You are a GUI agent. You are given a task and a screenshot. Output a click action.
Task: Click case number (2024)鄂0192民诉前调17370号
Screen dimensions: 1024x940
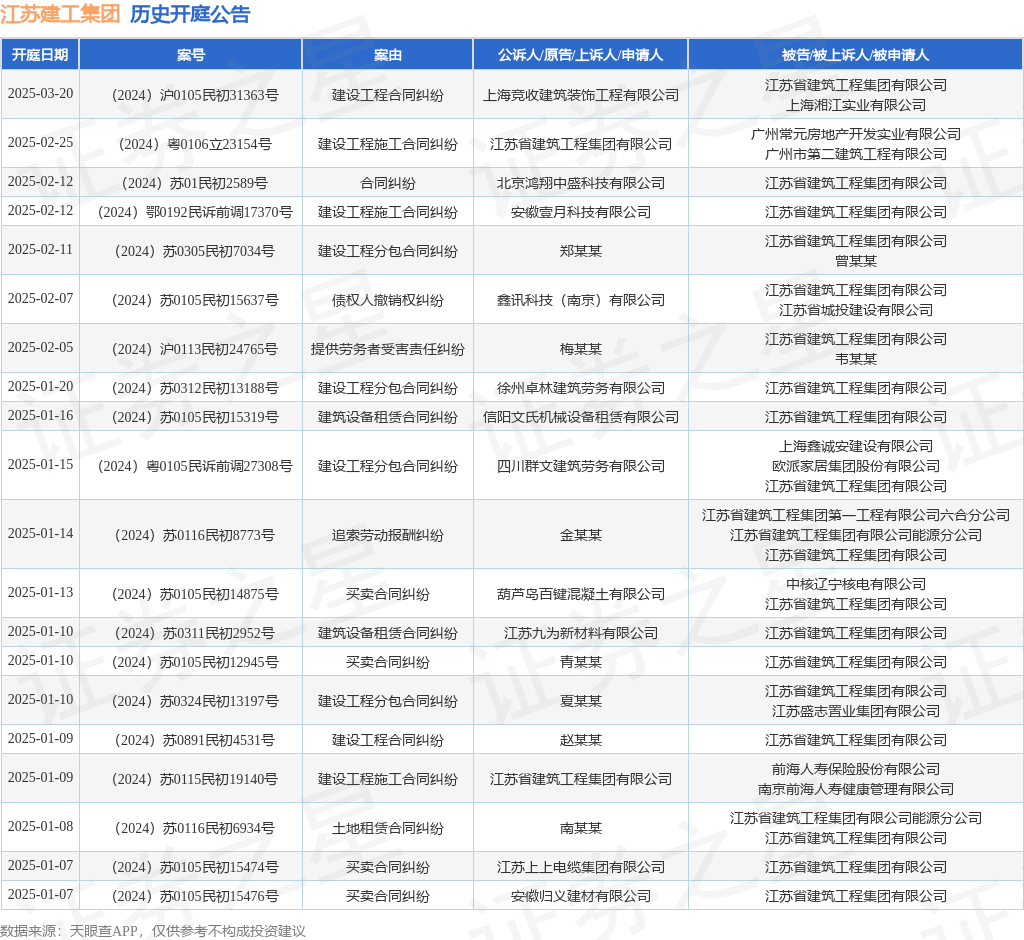195,212
